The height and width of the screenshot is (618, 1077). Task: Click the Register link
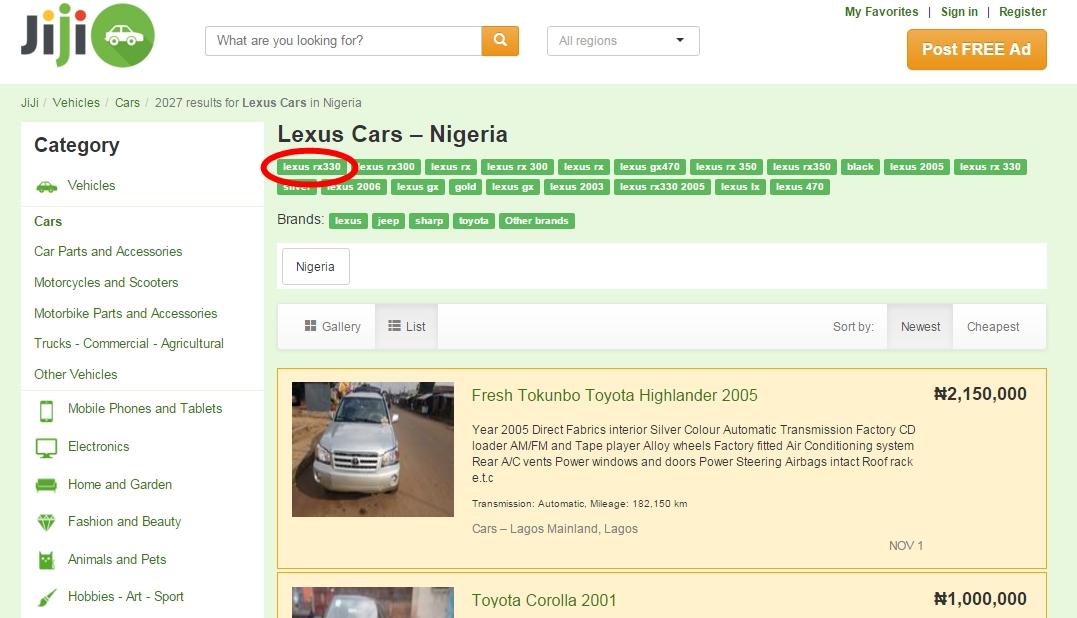point(1022,12)
